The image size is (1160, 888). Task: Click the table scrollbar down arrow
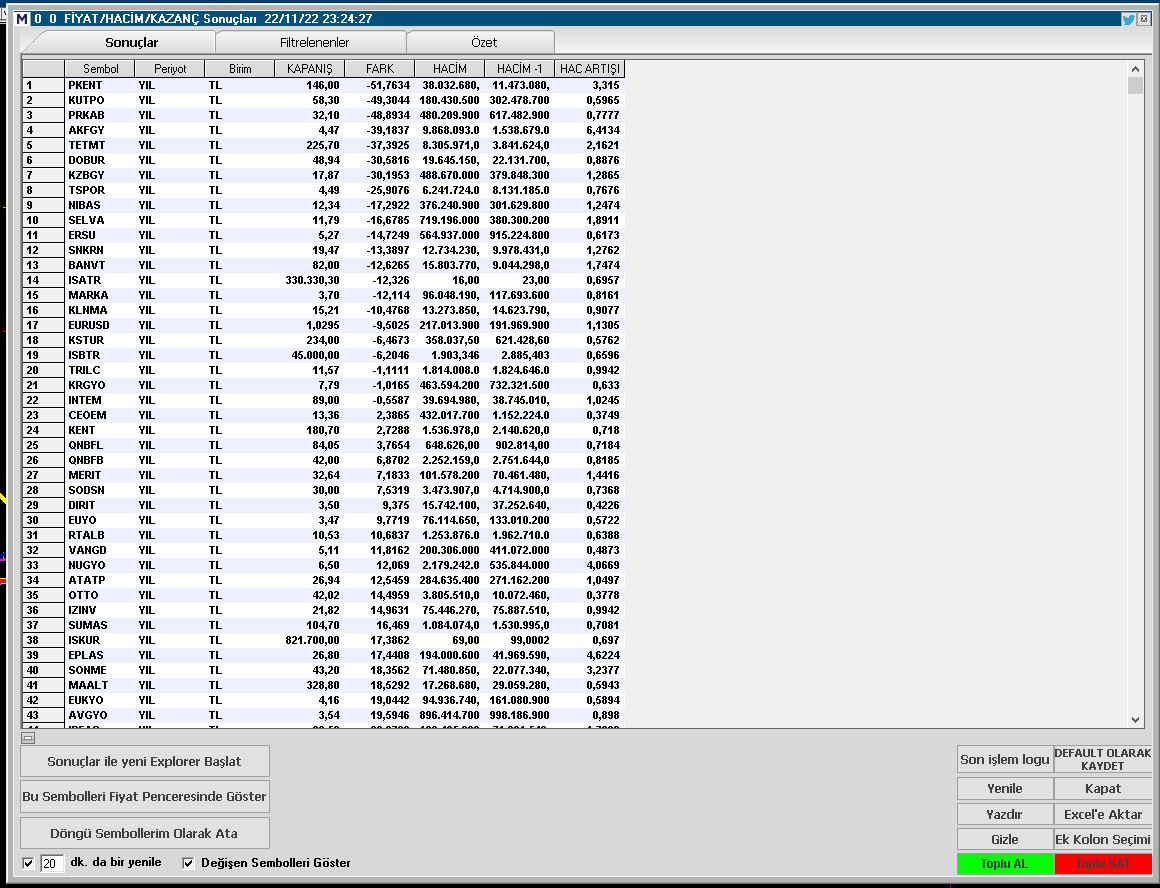click(x=1136, y=719)
